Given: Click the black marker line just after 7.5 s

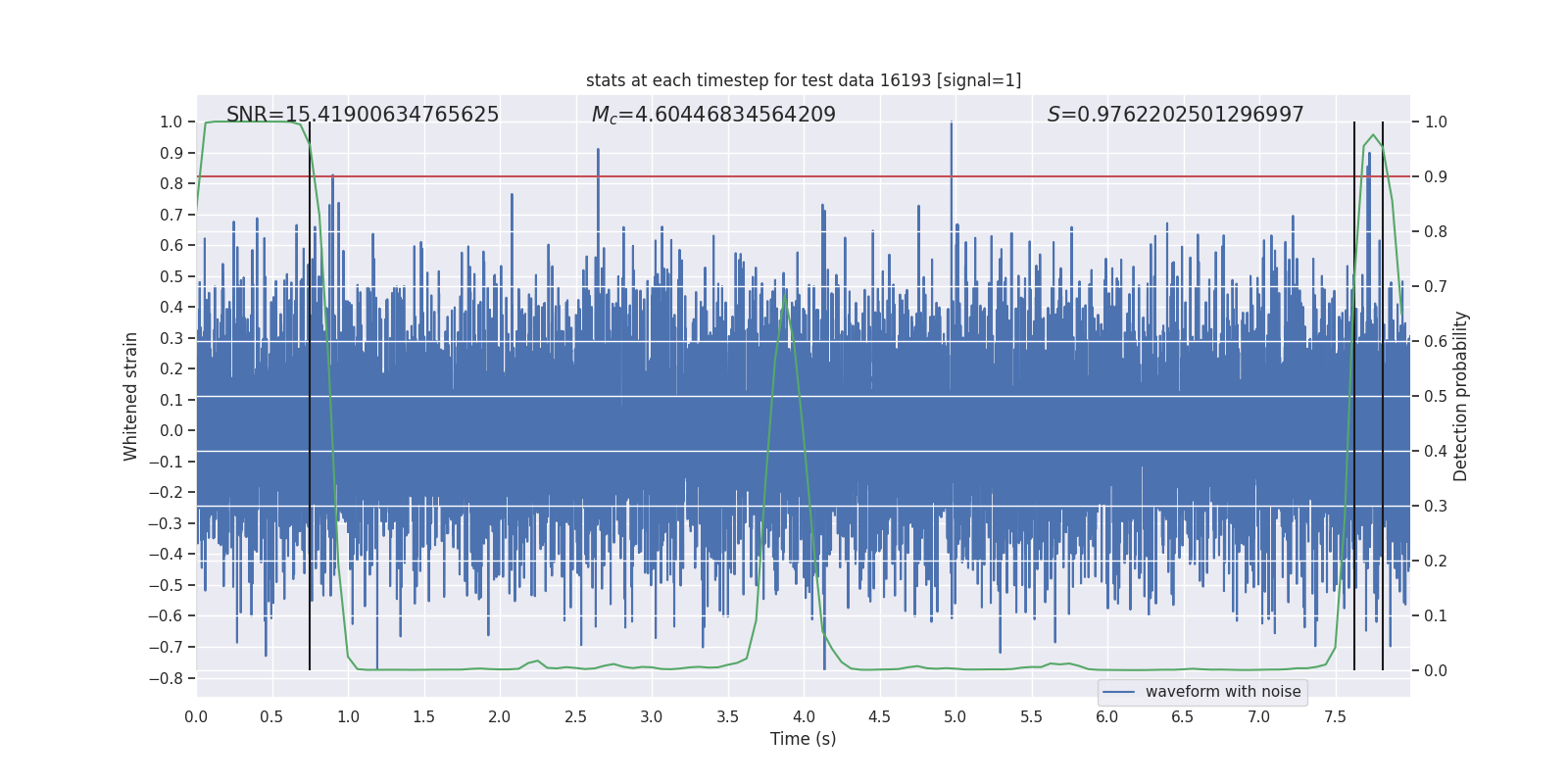Looking at the screenshot, I should coord(1354,392).
